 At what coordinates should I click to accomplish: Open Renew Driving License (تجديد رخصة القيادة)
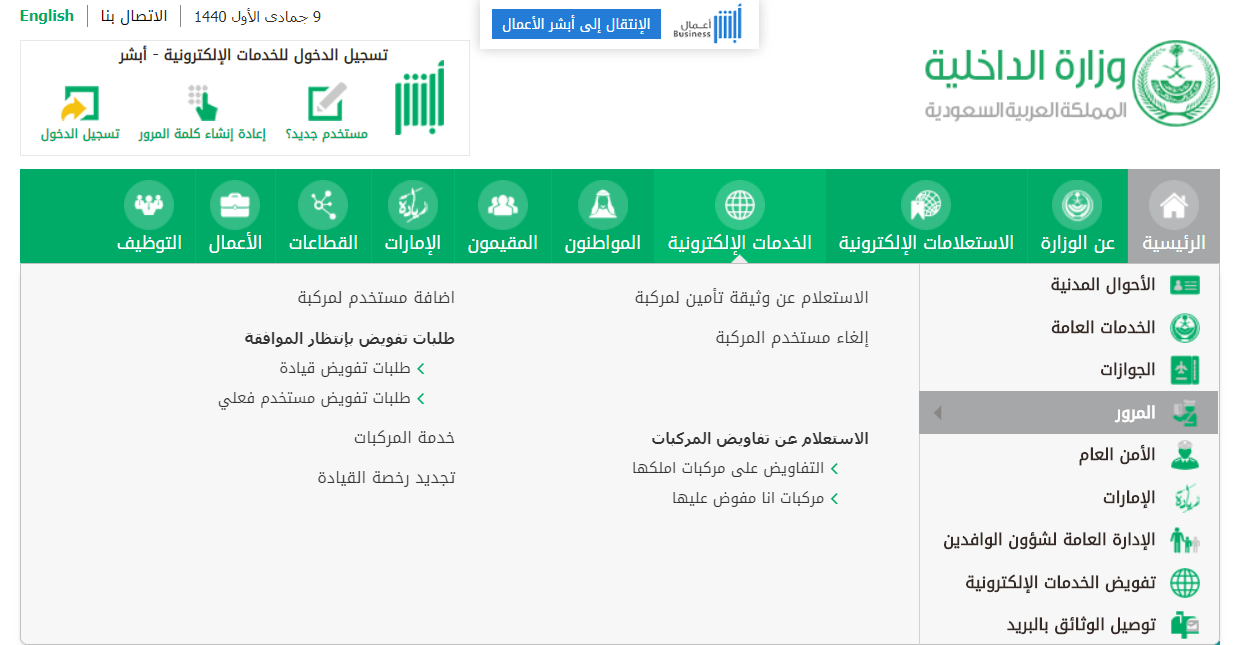tap(386, 478)
